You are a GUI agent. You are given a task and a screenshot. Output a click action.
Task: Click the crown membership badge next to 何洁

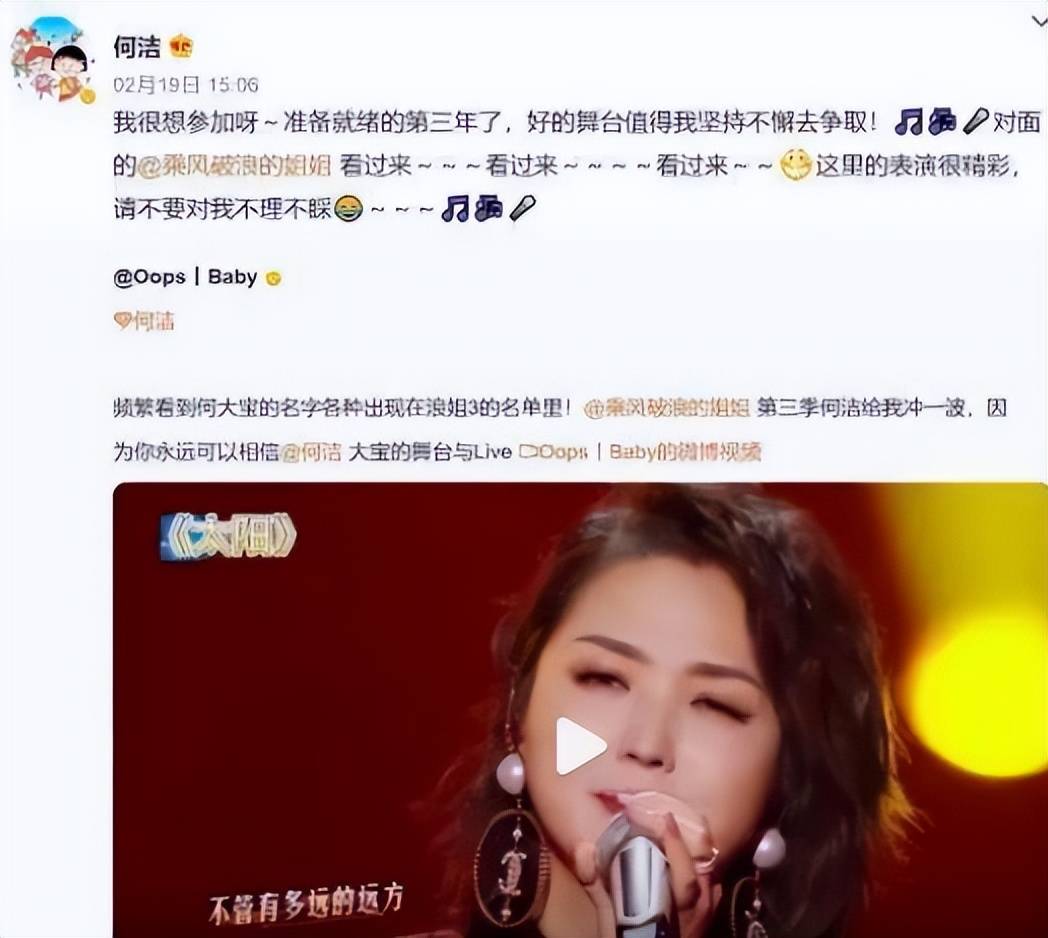(181, 46)
